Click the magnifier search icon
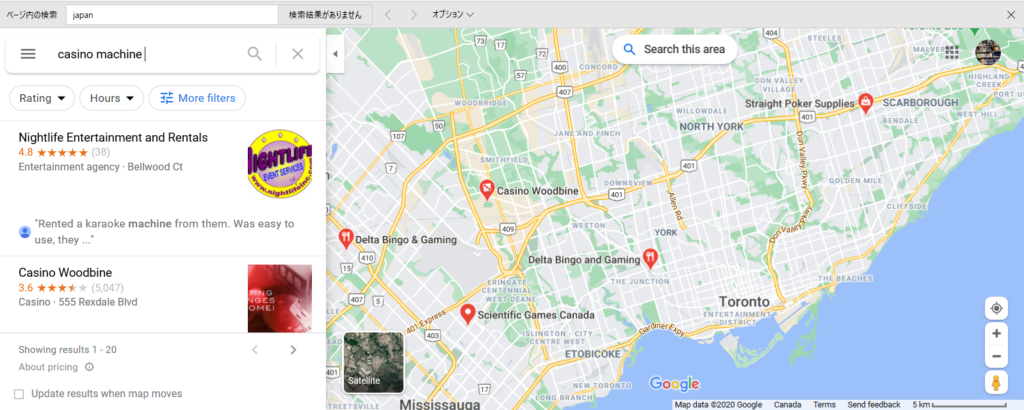 click(x=254, y=54)
